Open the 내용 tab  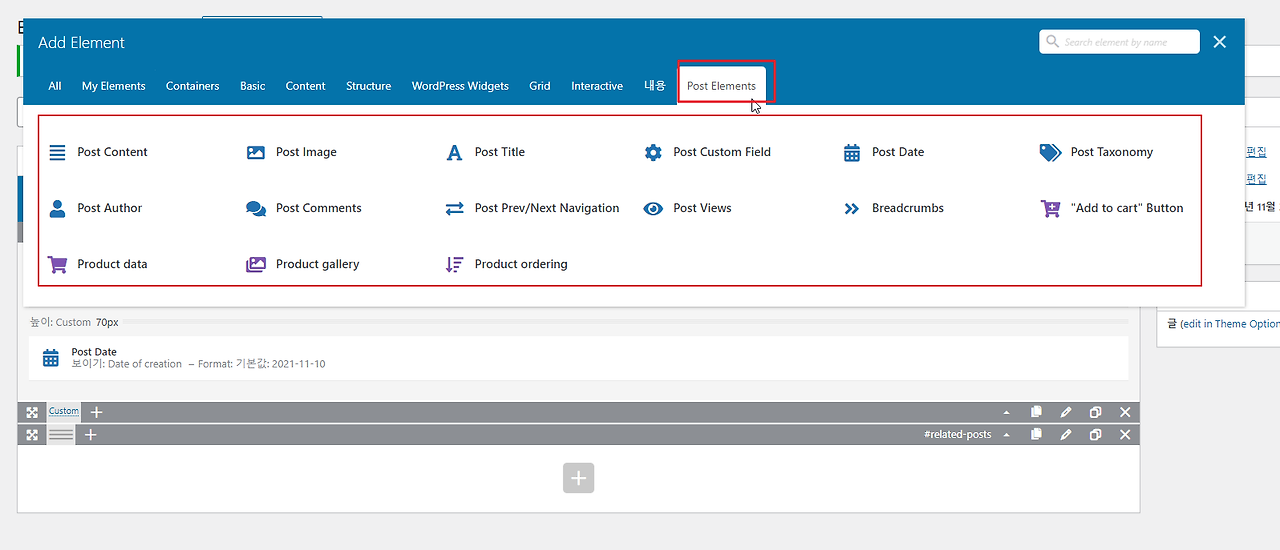pyautogui.click(x=655, y=86)
